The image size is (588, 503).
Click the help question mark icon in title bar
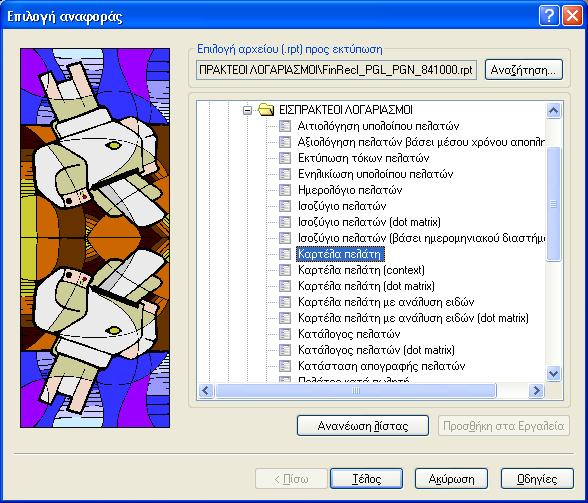tap(549, 17)
